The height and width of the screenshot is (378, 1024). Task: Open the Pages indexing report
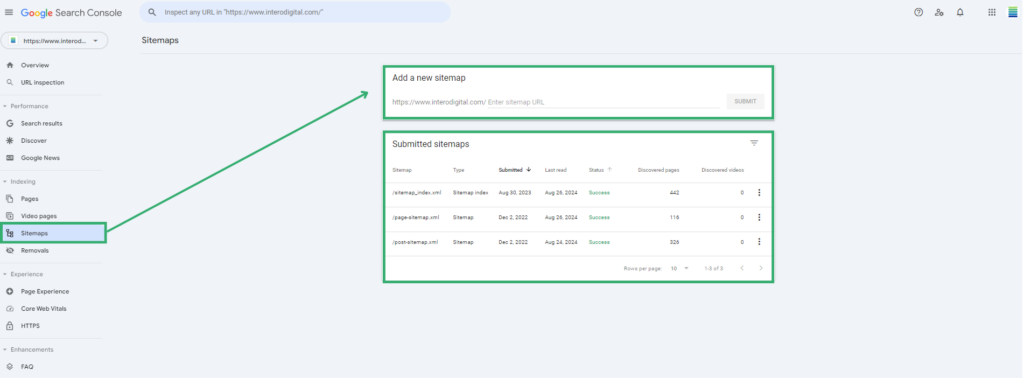29,198
